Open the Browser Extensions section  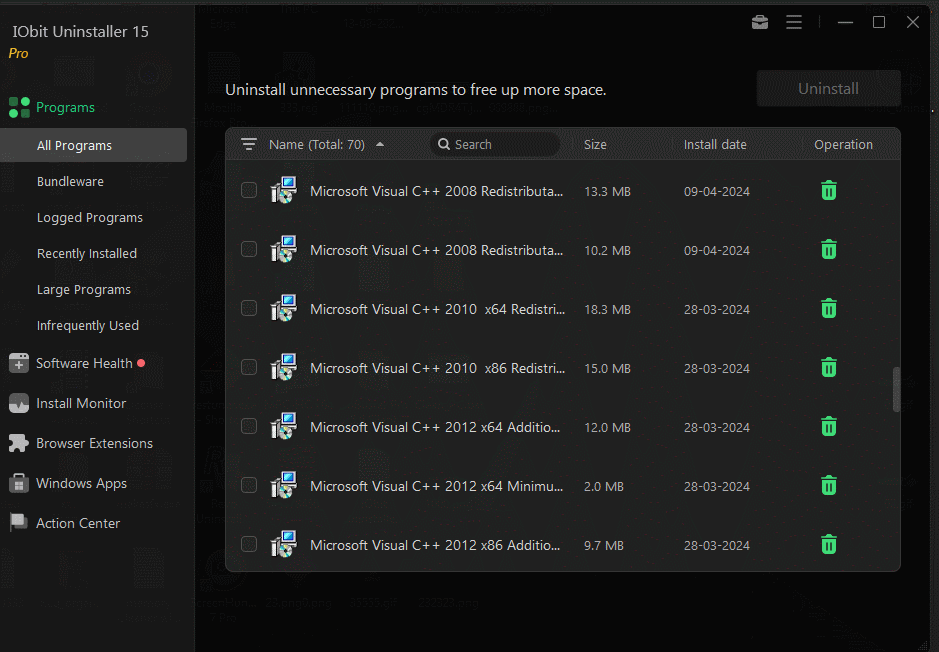coord(94,443)
